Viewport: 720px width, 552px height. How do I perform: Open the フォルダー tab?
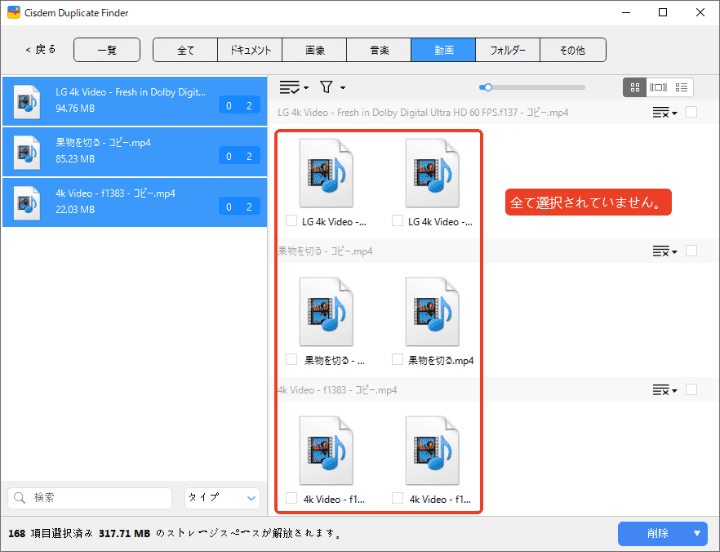click(x=507, y=50)
